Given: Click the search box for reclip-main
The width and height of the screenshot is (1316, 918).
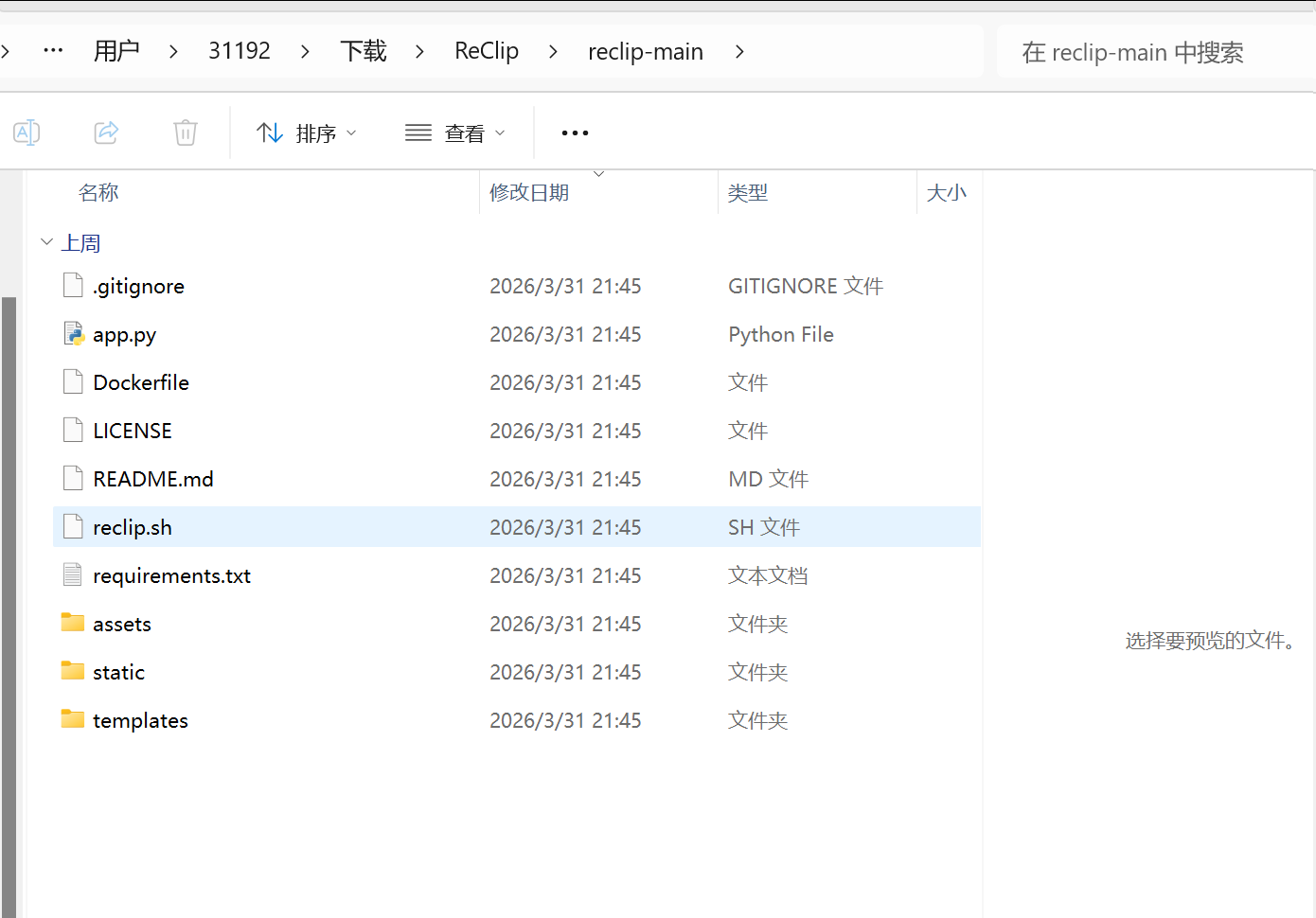Looking at the screenshot, I should pyautogui.click(x=1156, y=52).
